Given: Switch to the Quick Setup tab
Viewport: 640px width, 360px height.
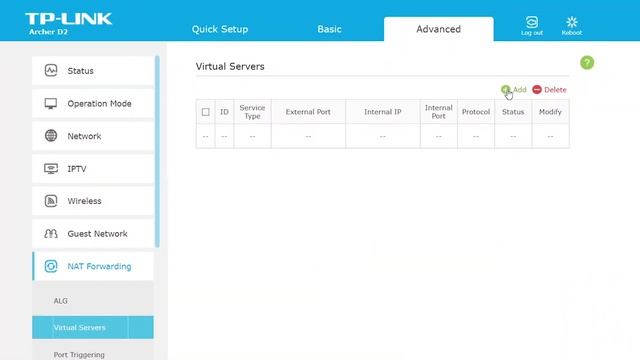Looking at the screenshot, I should tap(220, 29).
